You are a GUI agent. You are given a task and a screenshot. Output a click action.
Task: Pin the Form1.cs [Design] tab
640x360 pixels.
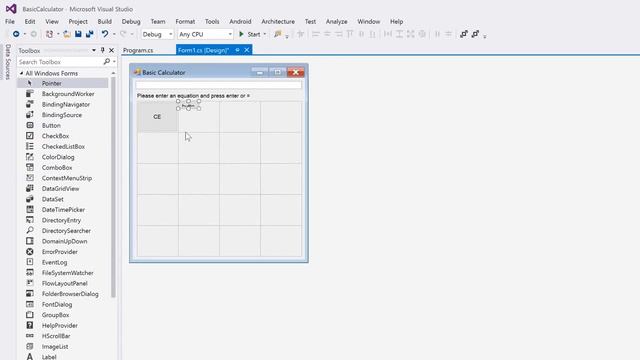pos(237,50)
